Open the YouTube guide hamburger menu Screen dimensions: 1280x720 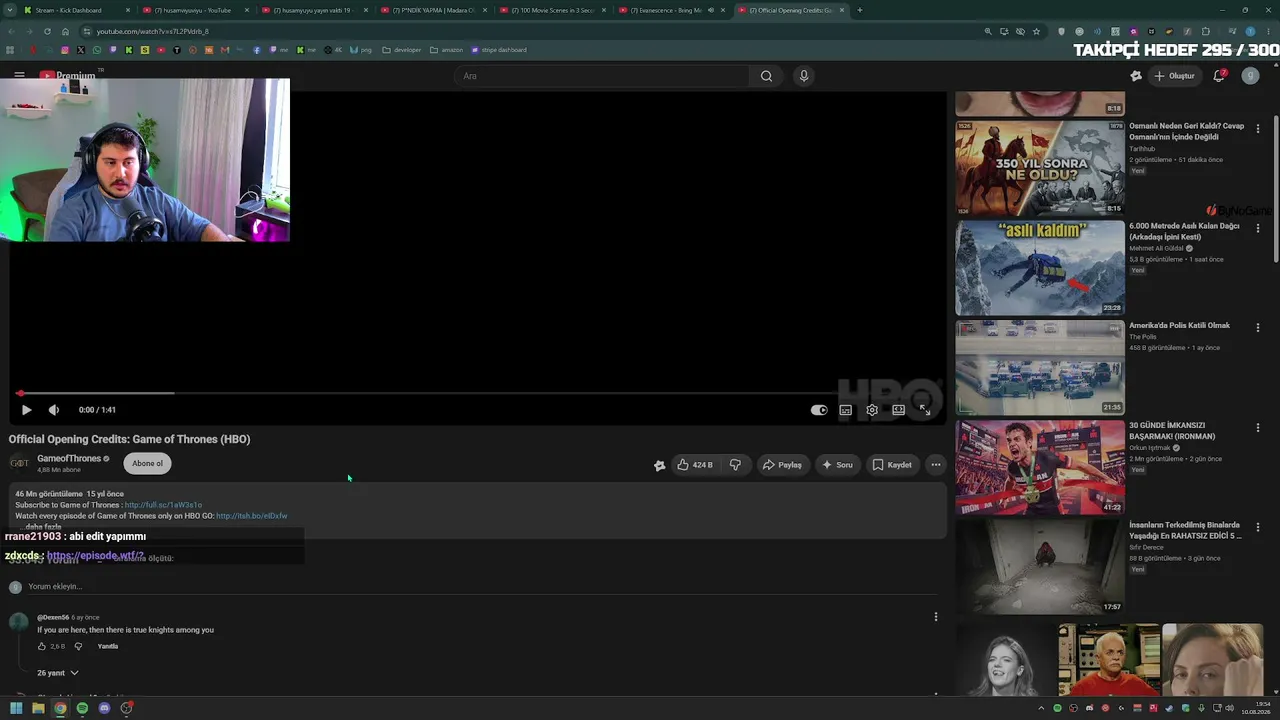coord(19,76)
